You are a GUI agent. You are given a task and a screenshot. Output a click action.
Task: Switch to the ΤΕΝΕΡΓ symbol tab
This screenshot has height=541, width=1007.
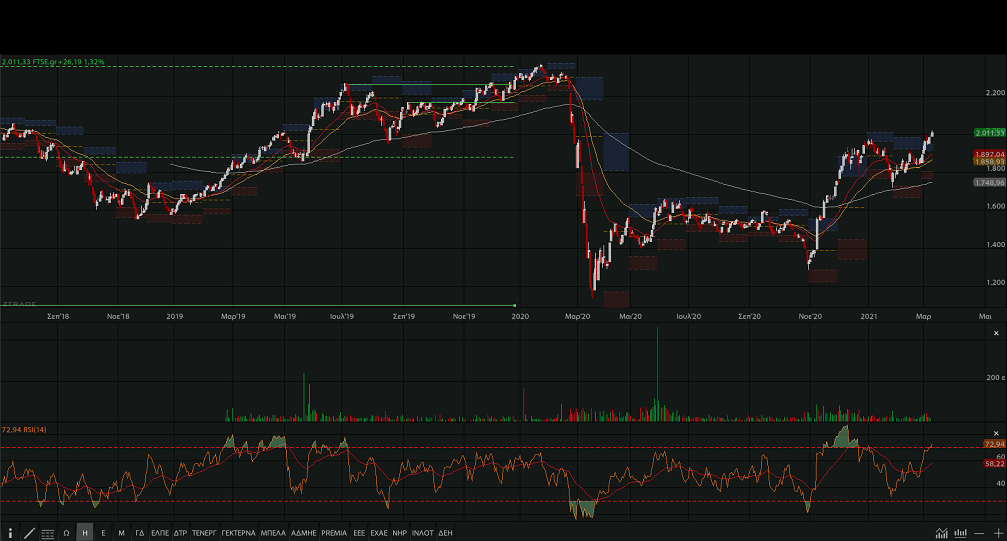204,533
